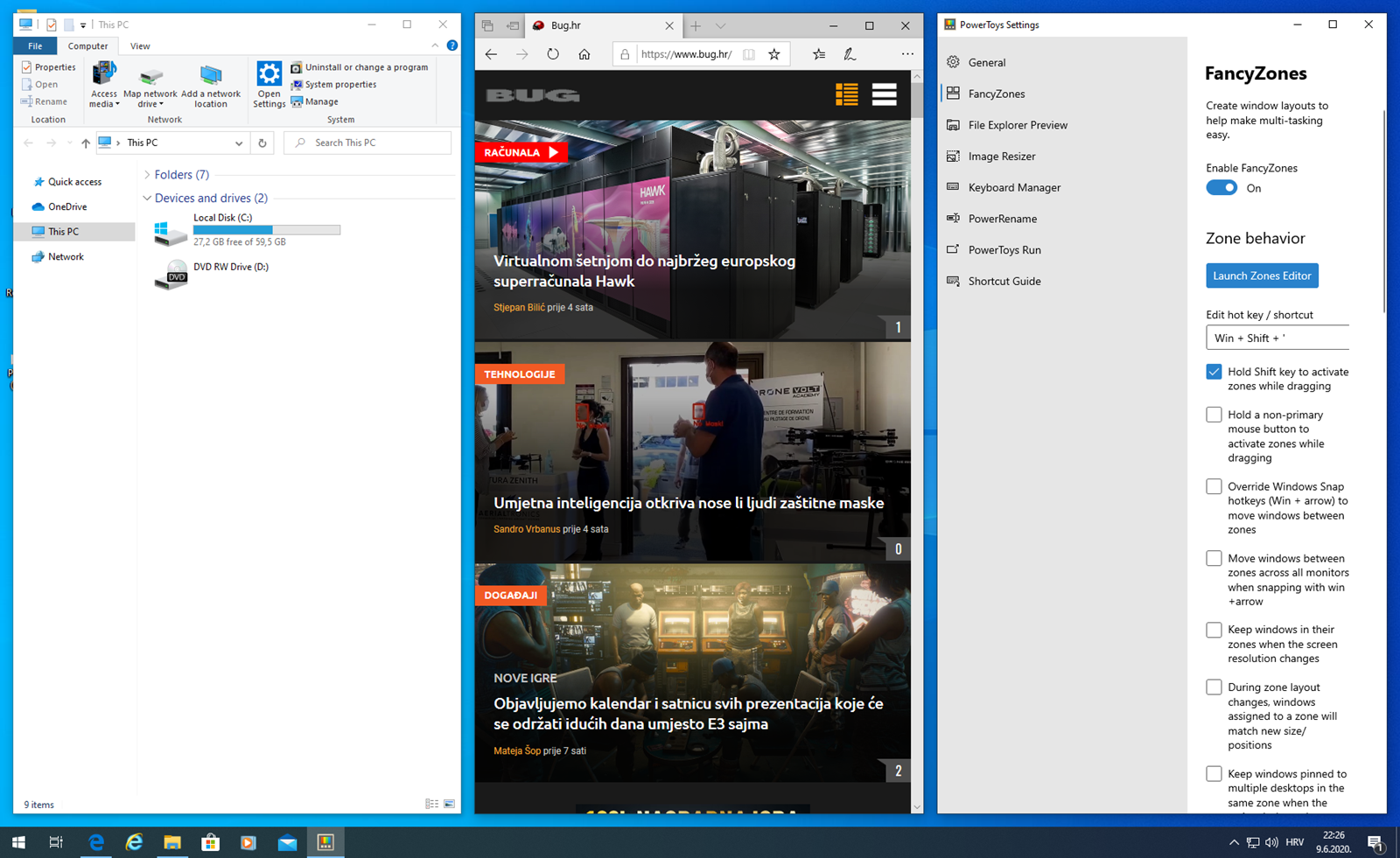Collapse the Devices and drives group
The width and height of the screenshot is (1400, 858).
[x=147, y=199]
